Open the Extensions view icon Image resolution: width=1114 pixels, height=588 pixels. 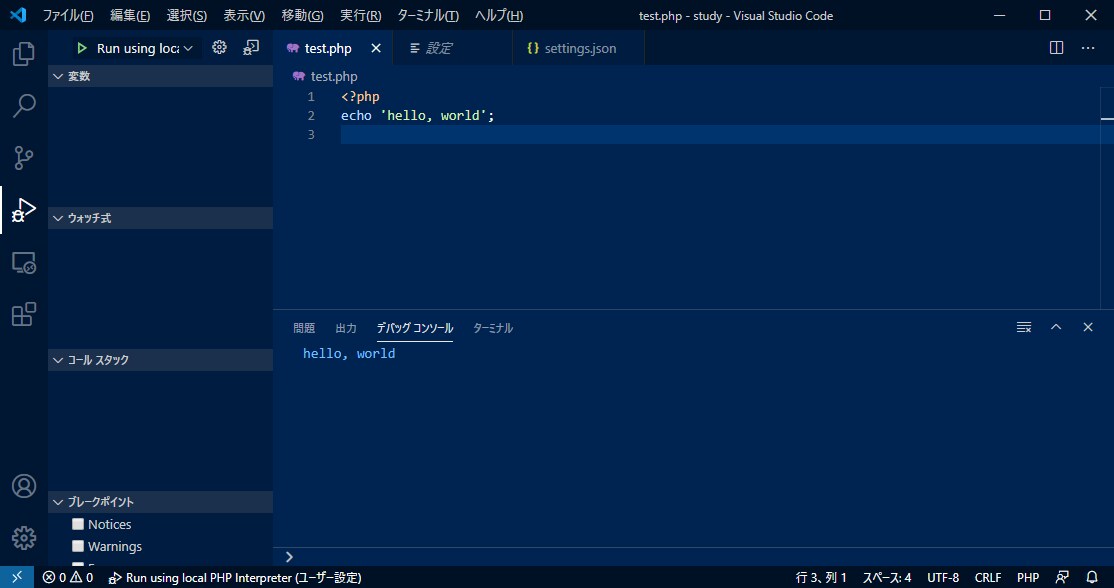(23, 314)
